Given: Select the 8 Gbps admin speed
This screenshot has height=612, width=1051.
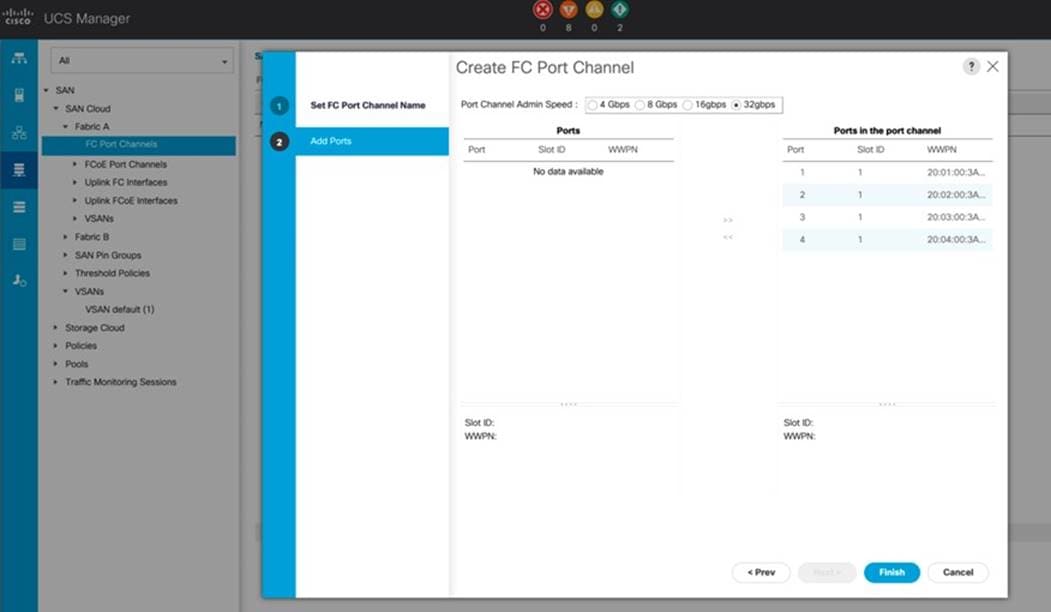Looking at the screenshot, I should (639, 105).
